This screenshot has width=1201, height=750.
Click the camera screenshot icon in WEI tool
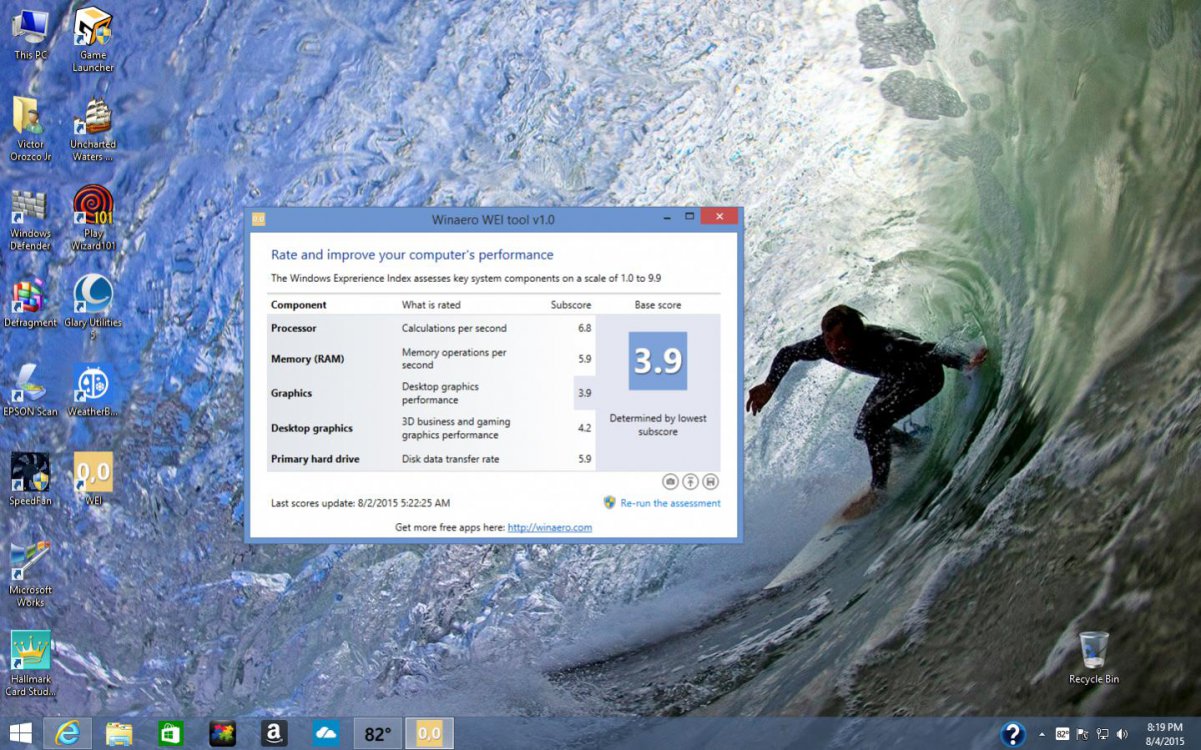tap(671, 482)
